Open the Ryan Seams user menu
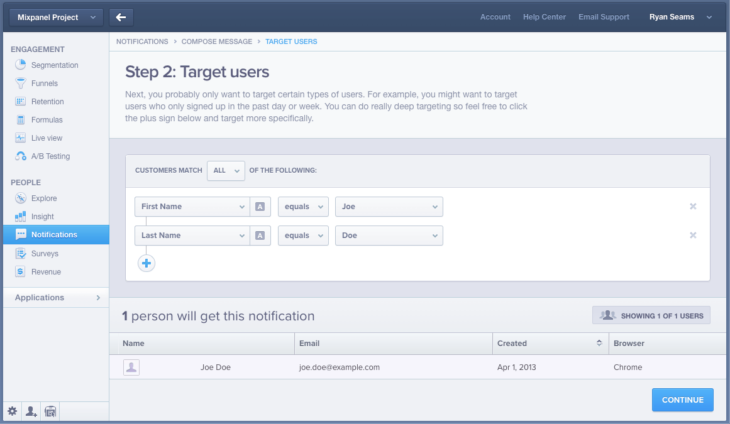The width and height of the screenshot is (730, 424). coord(681,17)
